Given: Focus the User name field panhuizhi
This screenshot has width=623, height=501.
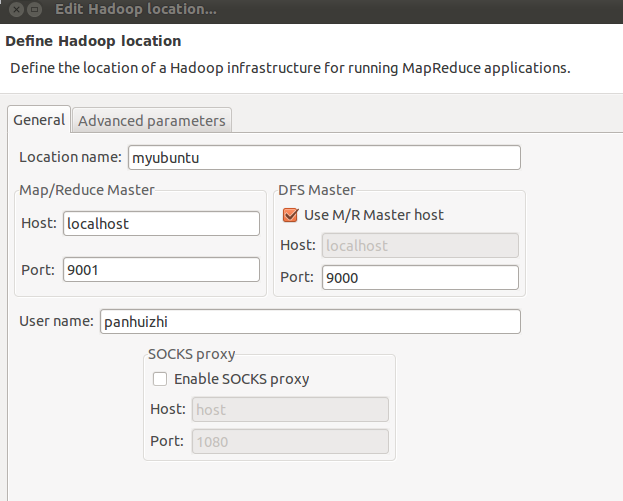Looking at the screenshot, I should click(310, 321).
